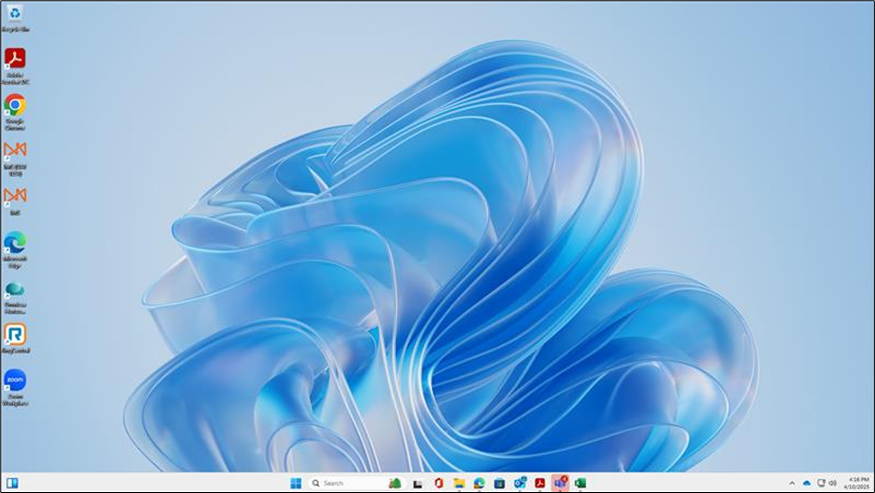Select the Zoom Workplace desktop shortcut
The height and width of the screenshot is (493, 875).
coord(14,381)
